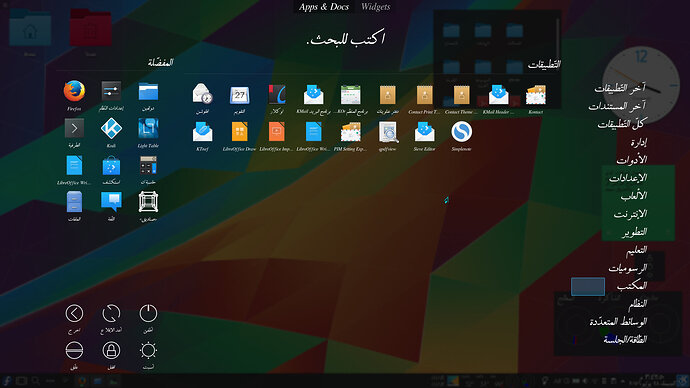Open LibreOffice Writer in the favorites grid
This screenshot has width=690, height=388.
(74, 165)
